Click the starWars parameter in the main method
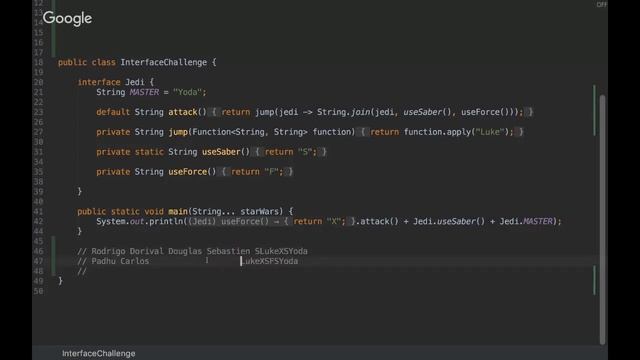This screenshot has height=360, width=640. tap(260, 211)
